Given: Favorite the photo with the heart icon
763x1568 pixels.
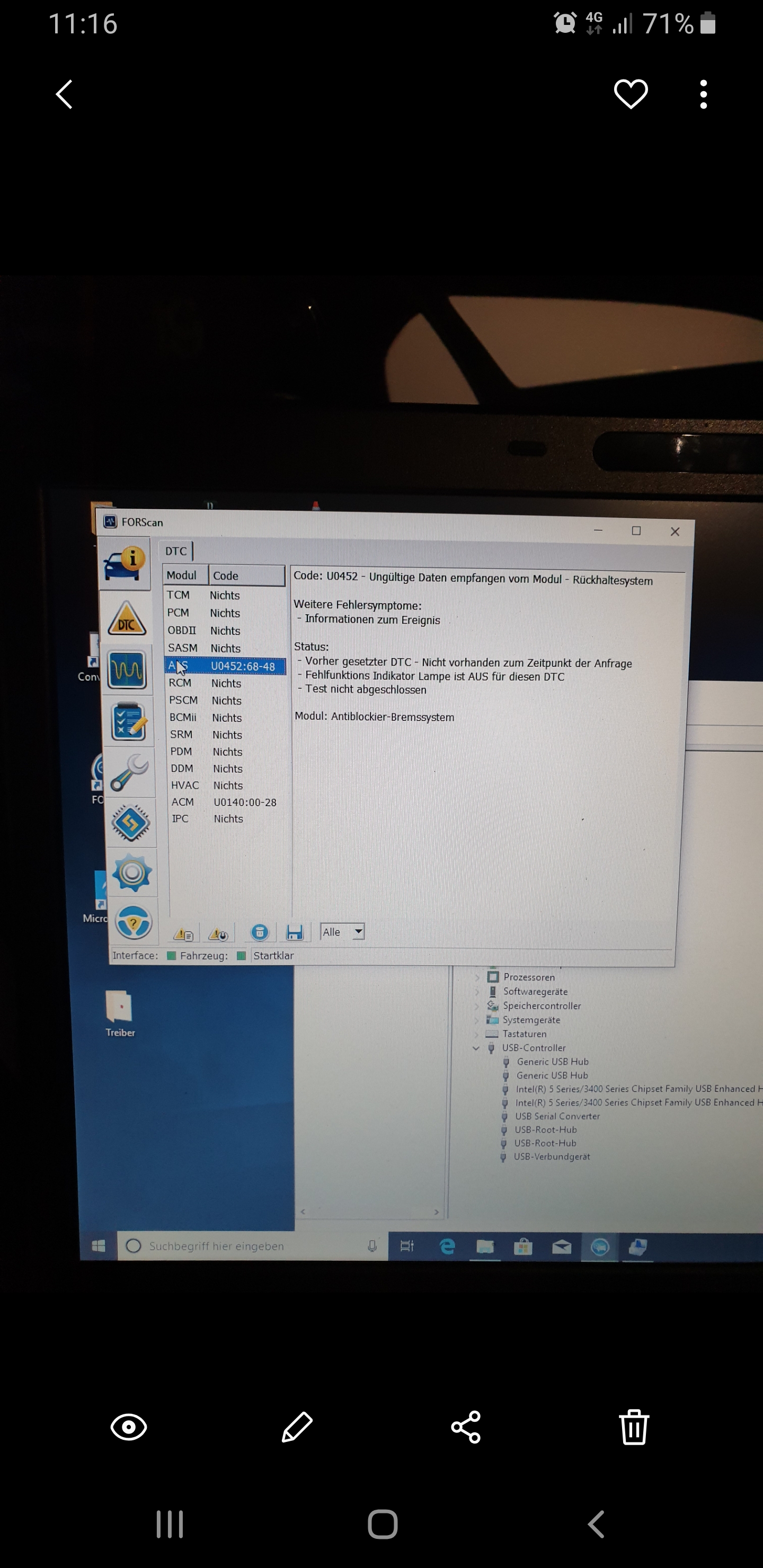Looking at the screenshot, I should point(630,94).
